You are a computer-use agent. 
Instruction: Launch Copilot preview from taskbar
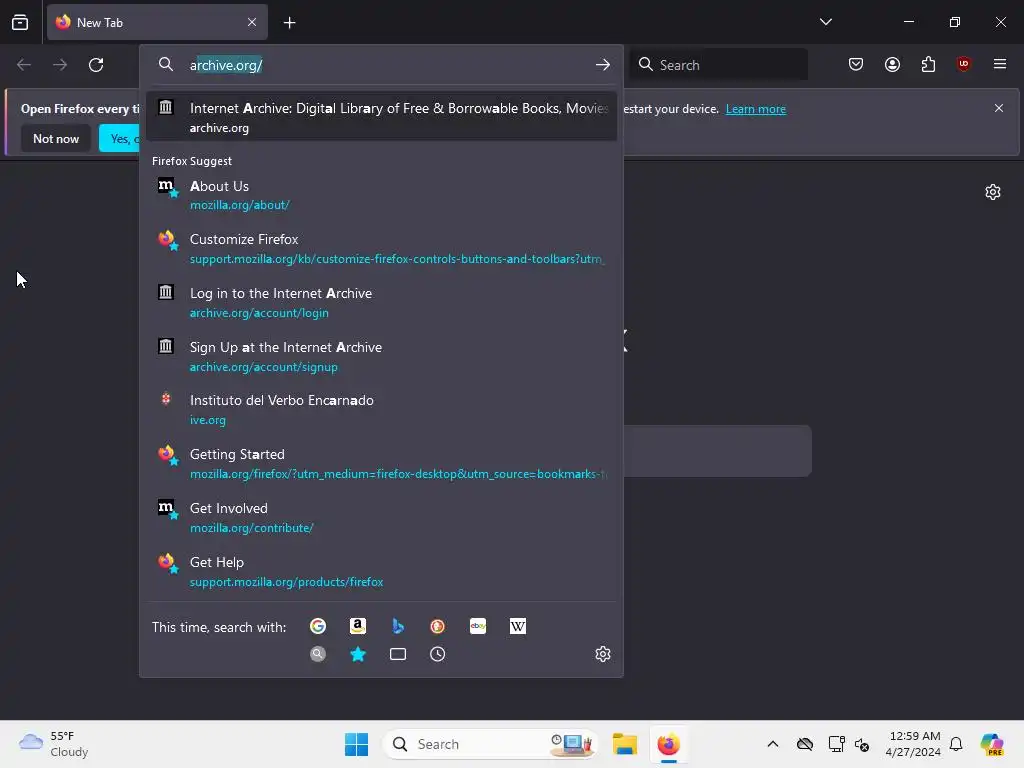(992, 744)
